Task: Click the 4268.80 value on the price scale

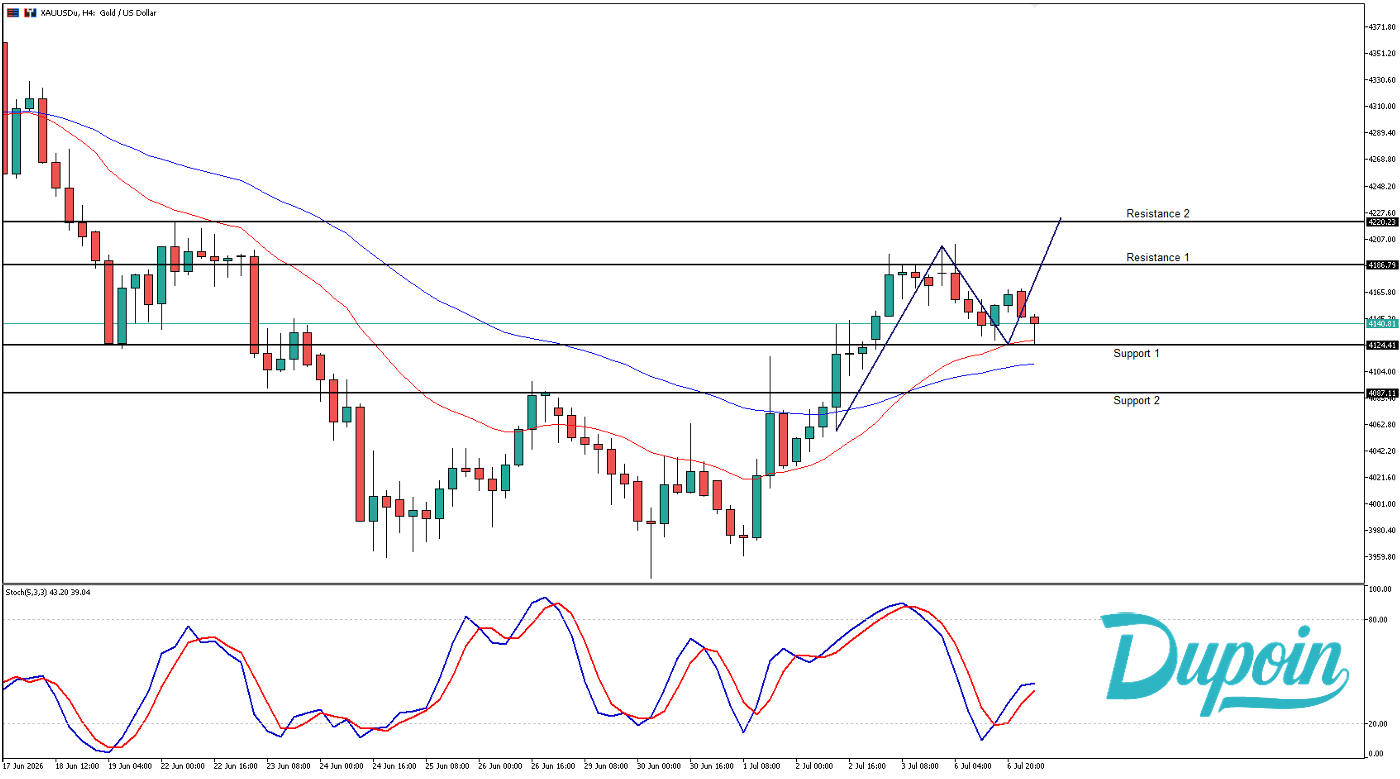Action: [x=1383, y=159]
